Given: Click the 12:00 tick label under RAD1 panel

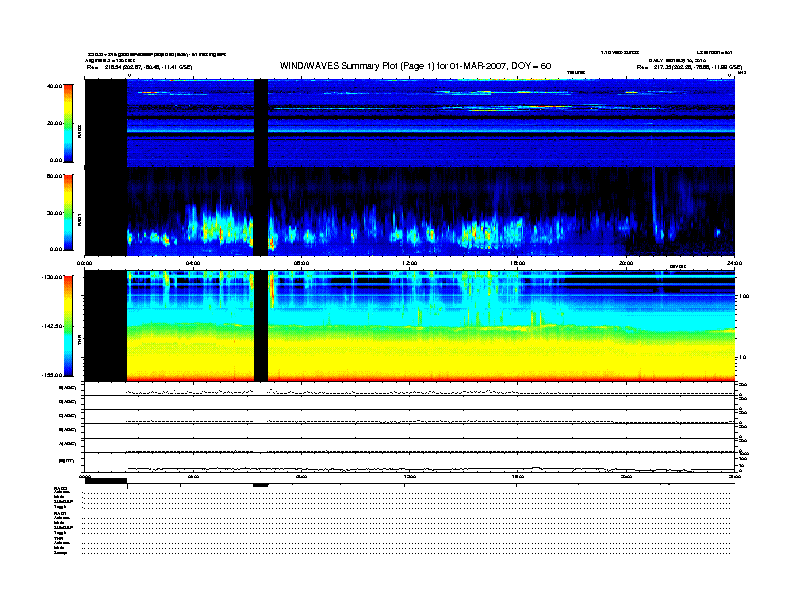Looking at the screenshot, I should pos(410,263).
